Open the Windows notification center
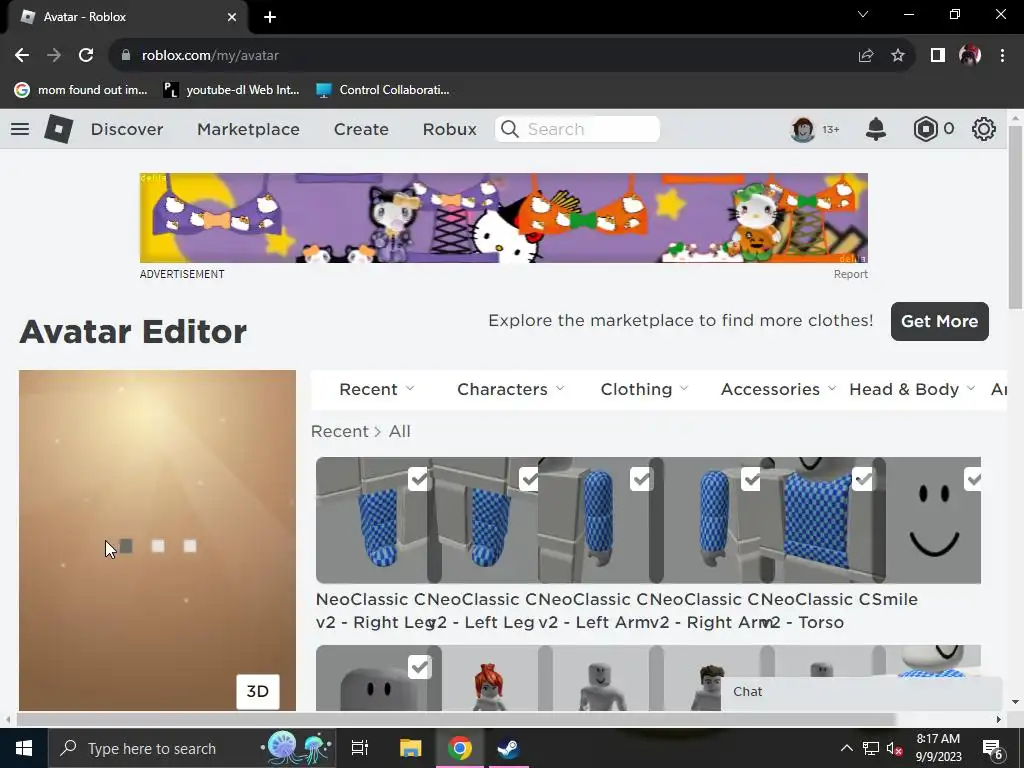Screen dimensions: 1024x768 [x=993, y=748]
